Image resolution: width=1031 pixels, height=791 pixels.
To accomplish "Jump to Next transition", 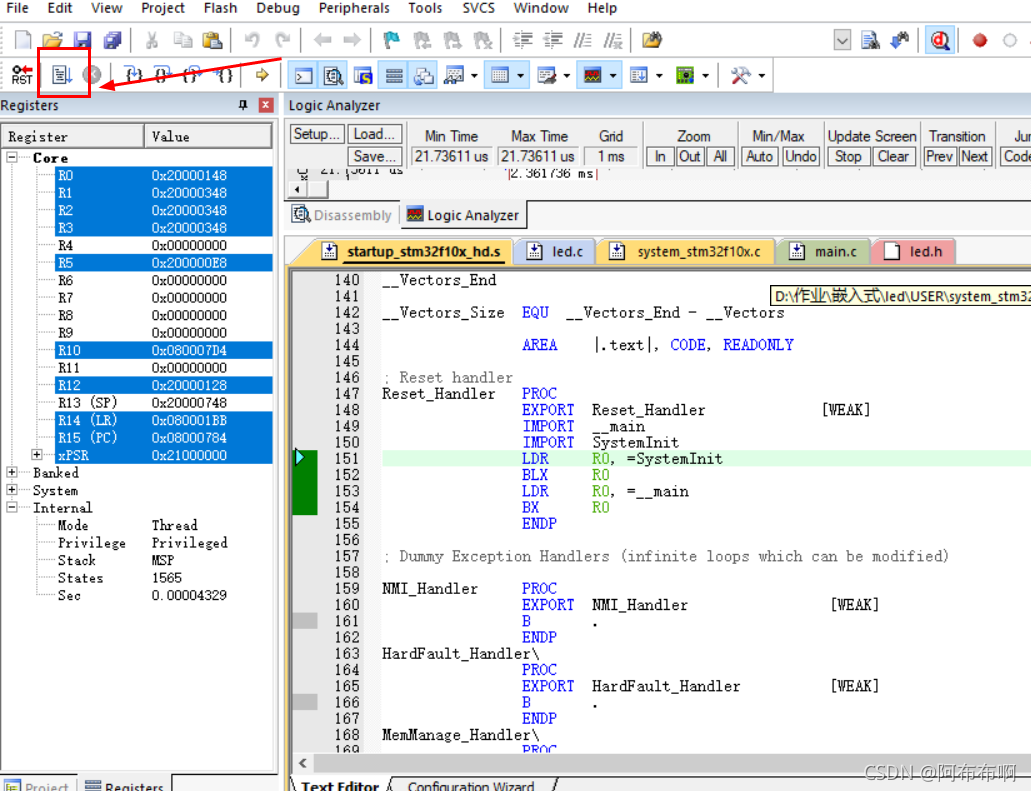I will pyautogui.click(x=974, y=156).
